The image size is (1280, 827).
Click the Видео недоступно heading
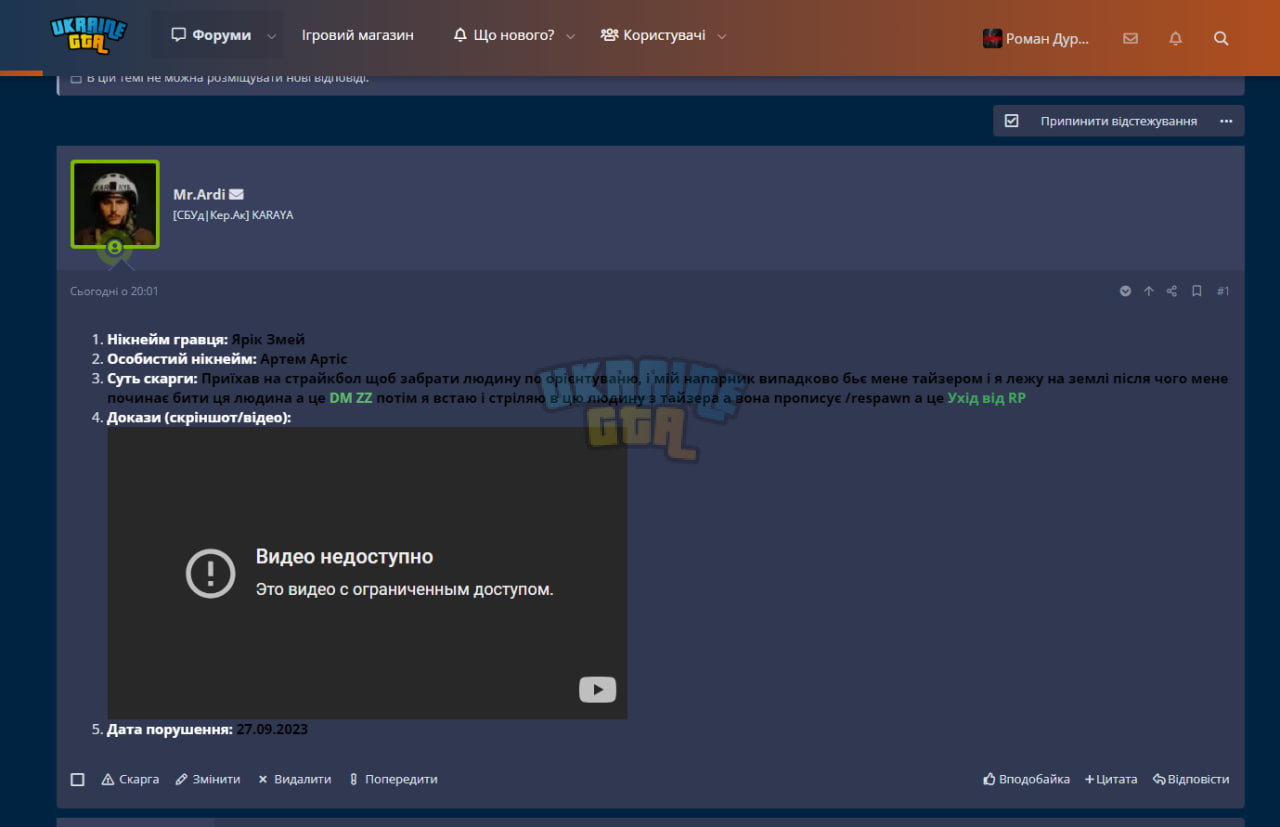[x=344, y=557]
